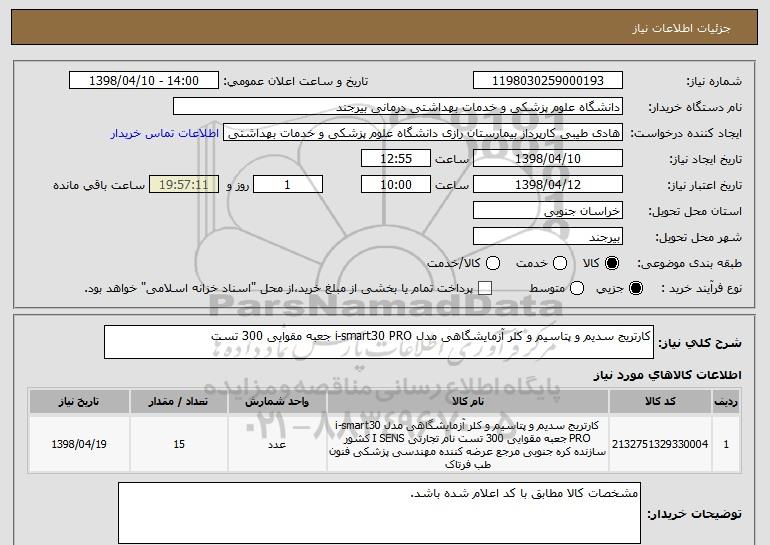
Task: Click the buyer remarks (توضیحات خریدار) text area
Action: point(379,513)
